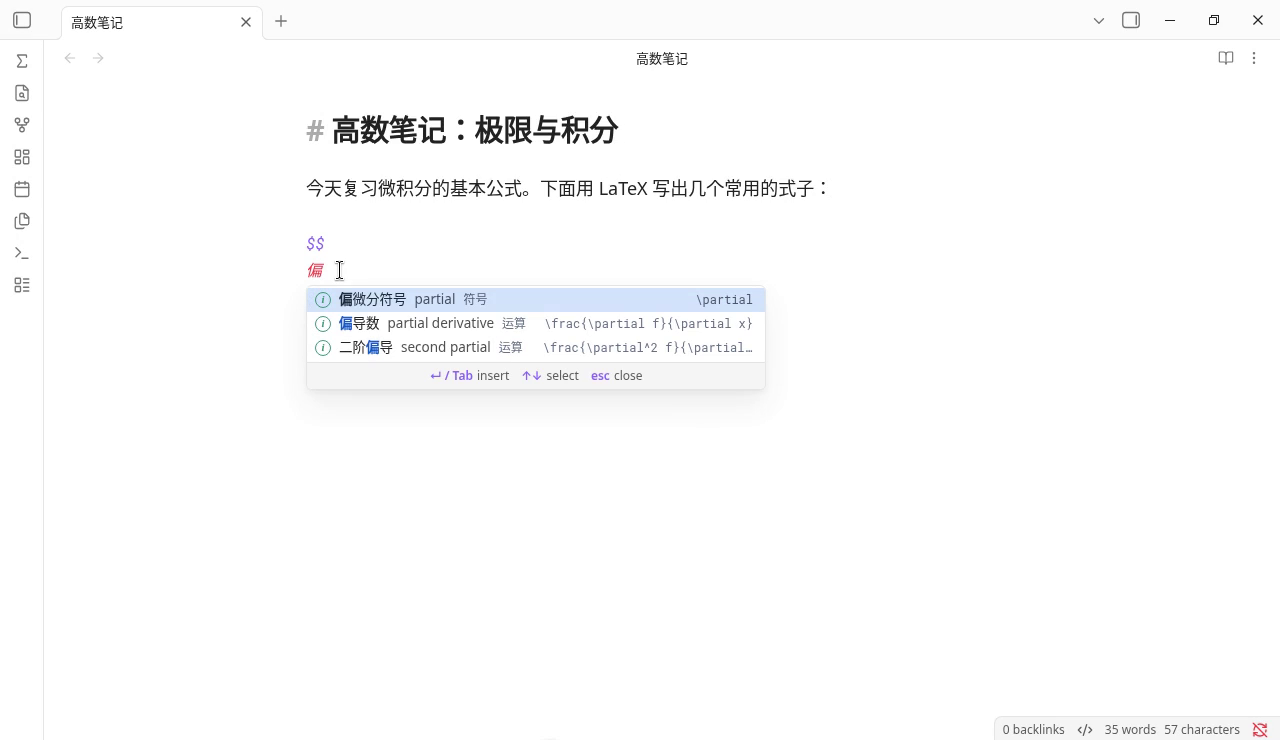Expand the tab list chevron dropdown
This screenshot has width=1280, height=740.
(1099, 20)
